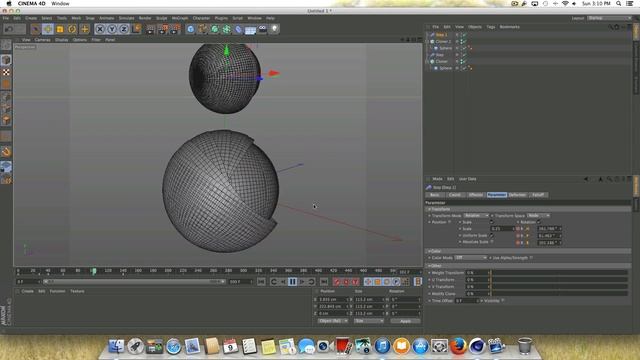
Task: Open the Color Mode dropdown
Action: click(x=471, y=258)
